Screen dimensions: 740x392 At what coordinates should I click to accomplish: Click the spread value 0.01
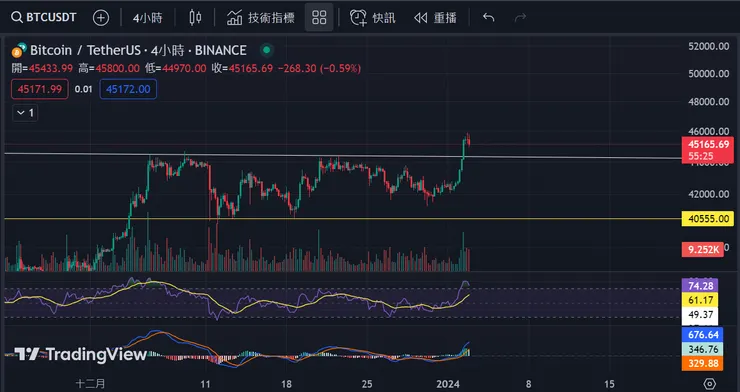tap(84, 89)
